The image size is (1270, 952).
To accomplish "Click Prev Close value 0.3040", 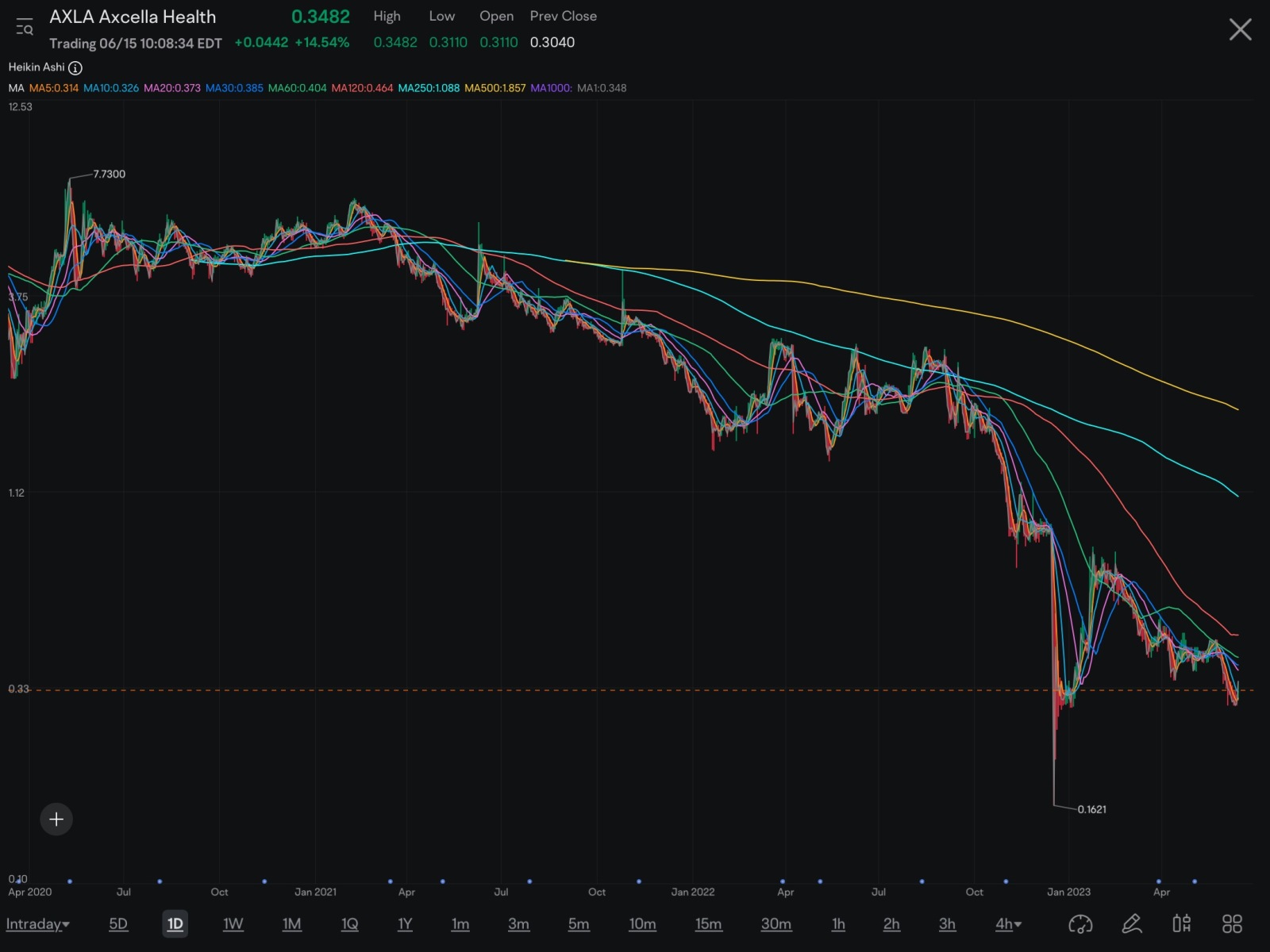I will (x=552, y=43).
